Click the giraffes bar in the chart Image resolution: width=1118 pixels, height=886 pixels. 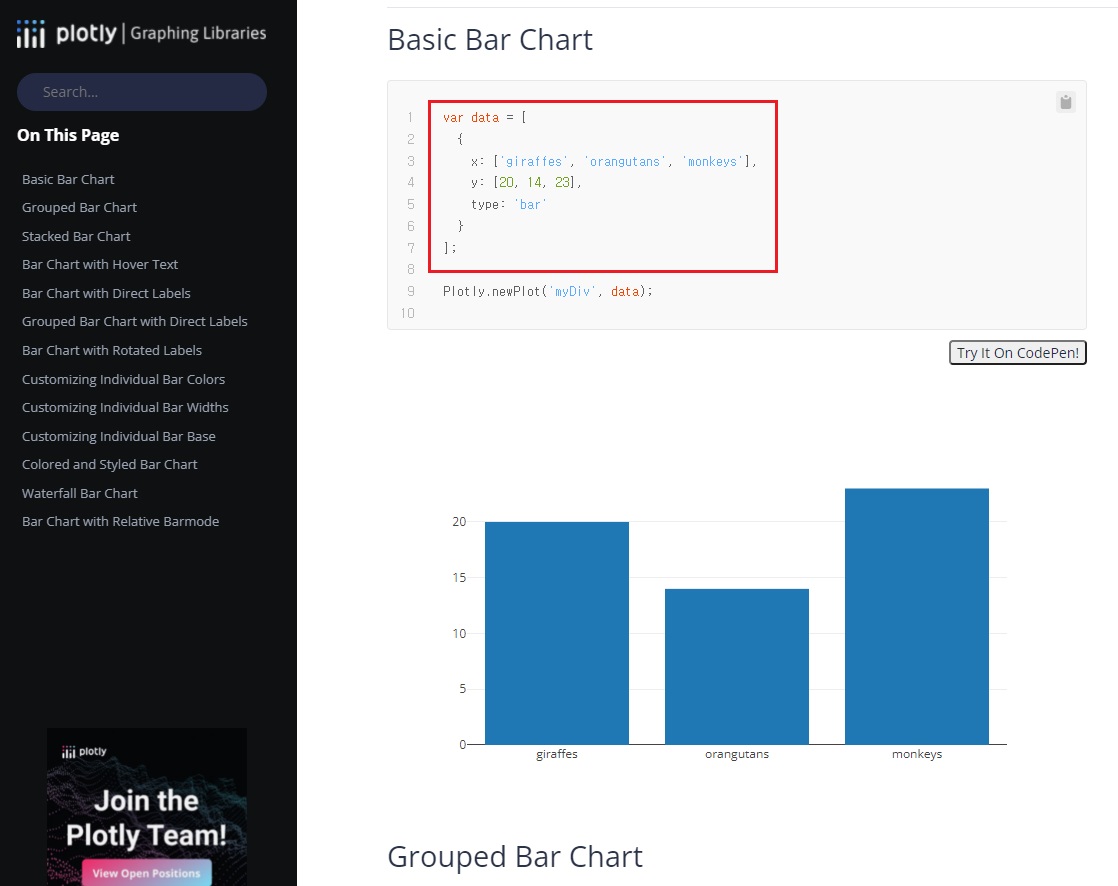tap(557, 633)
